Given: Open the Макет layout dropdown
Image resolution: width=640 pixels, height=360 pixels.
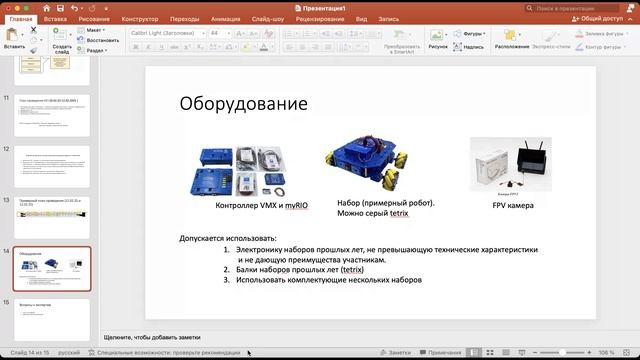Looking at the screenshot, I should pos(91,30).
